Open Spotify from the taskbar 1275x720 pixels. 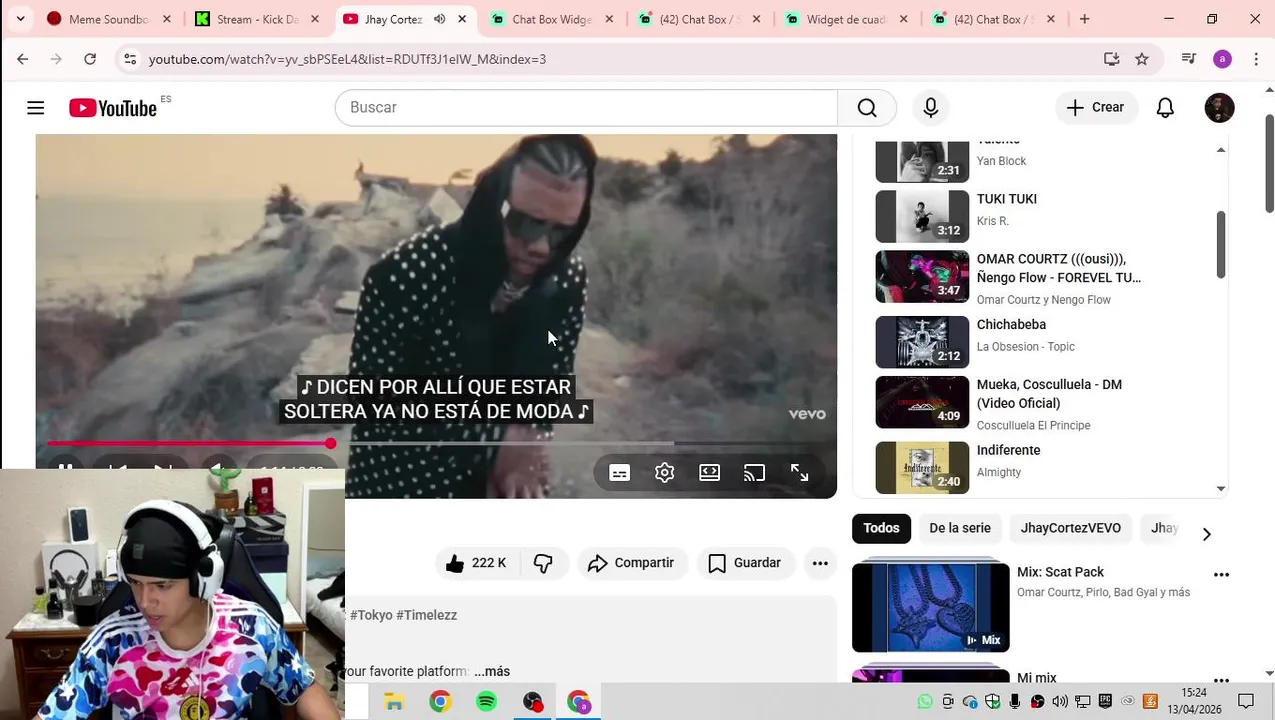tap(486, 702)
